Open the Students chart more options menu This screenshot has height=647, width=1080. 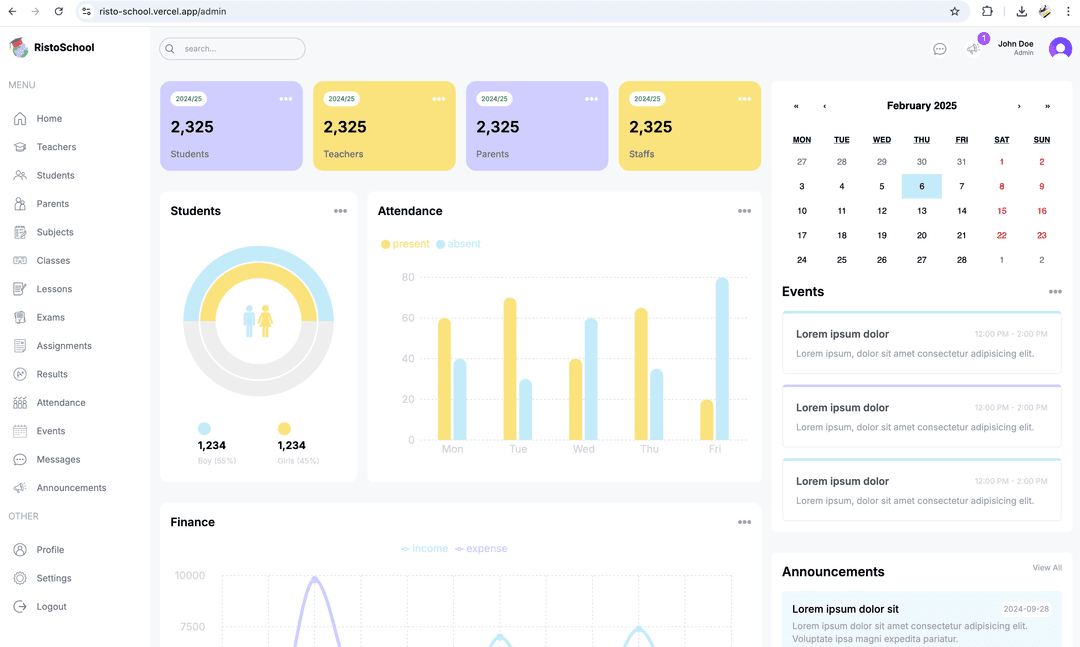(x=340, y=211)
